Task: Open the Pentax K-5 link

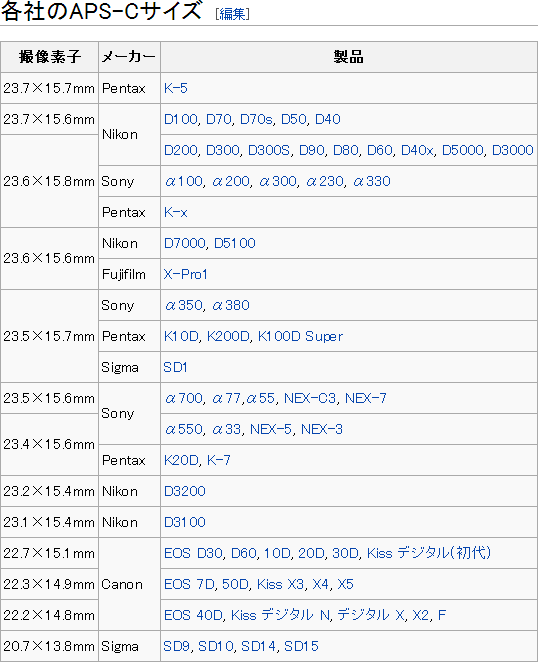Action: [176, 88]
